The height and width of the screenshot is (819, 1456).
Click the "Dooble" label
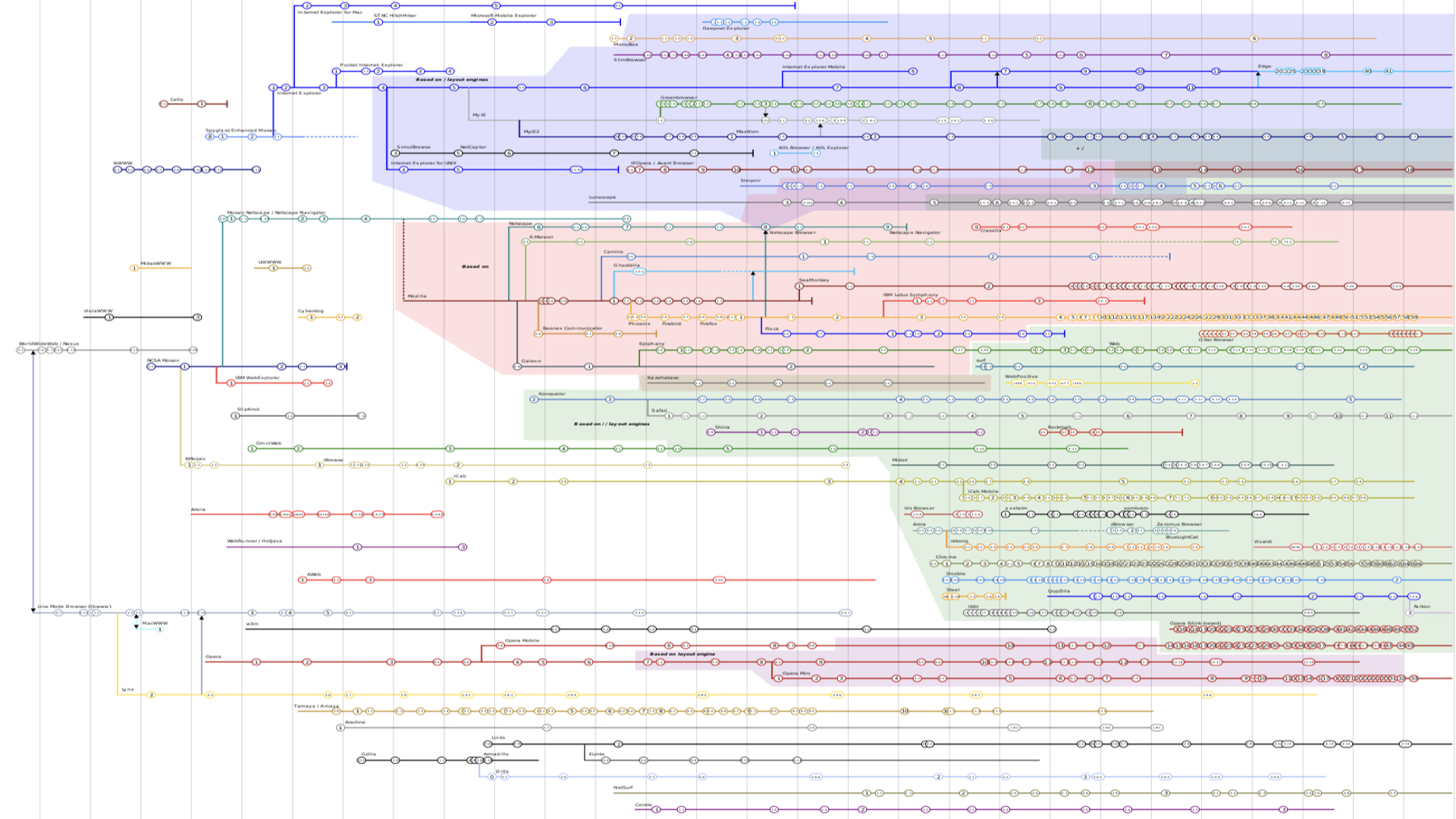pos(956,574)
